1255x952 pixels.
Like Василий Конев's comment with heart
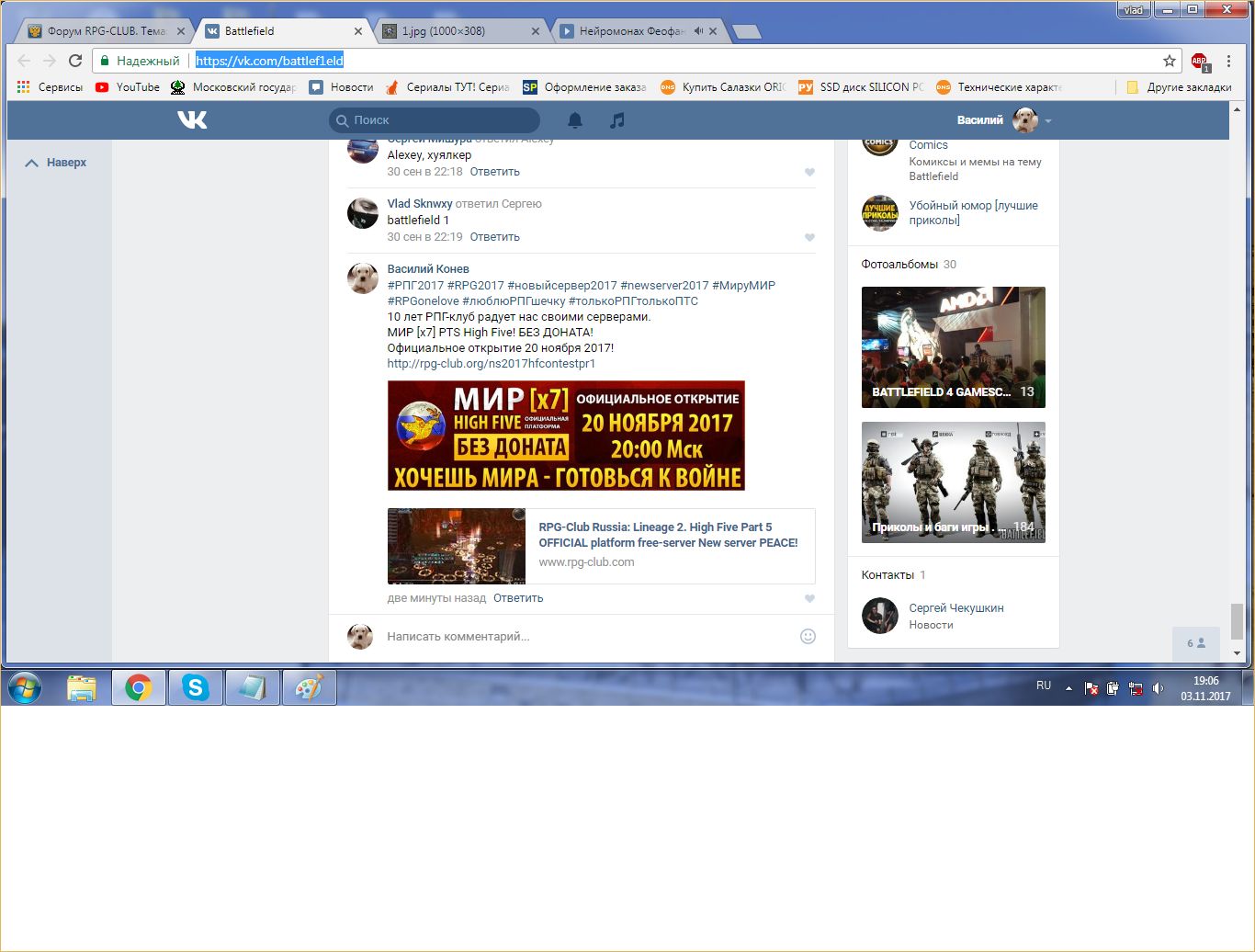809,598
